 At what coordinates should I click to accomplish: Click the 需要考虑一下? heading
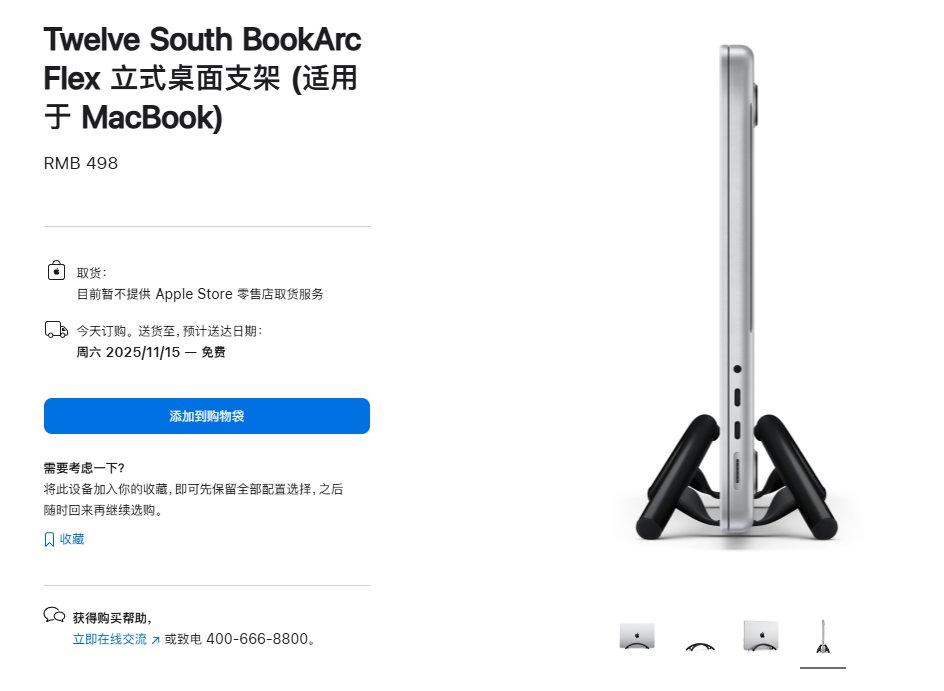click(84, 468)
